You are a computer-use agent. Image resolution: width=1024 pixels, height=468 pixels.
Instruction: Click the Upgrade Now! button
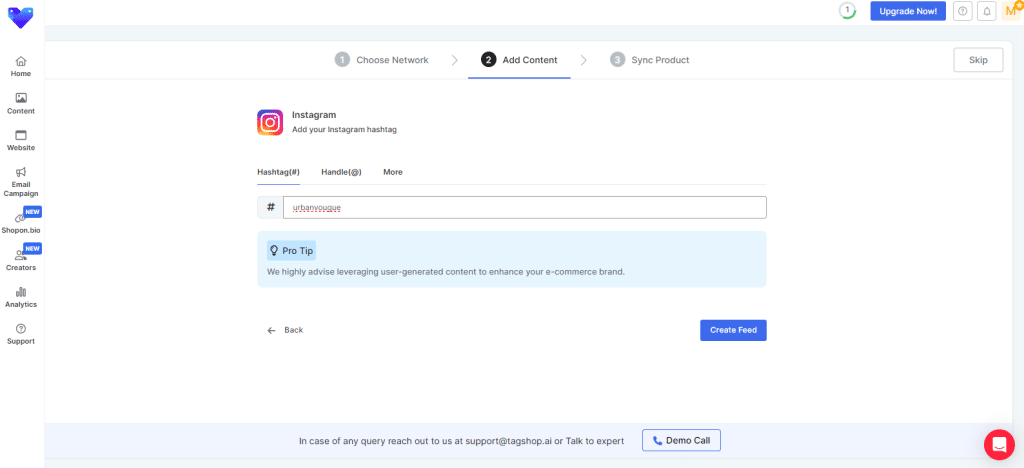(x=907, y=11)
